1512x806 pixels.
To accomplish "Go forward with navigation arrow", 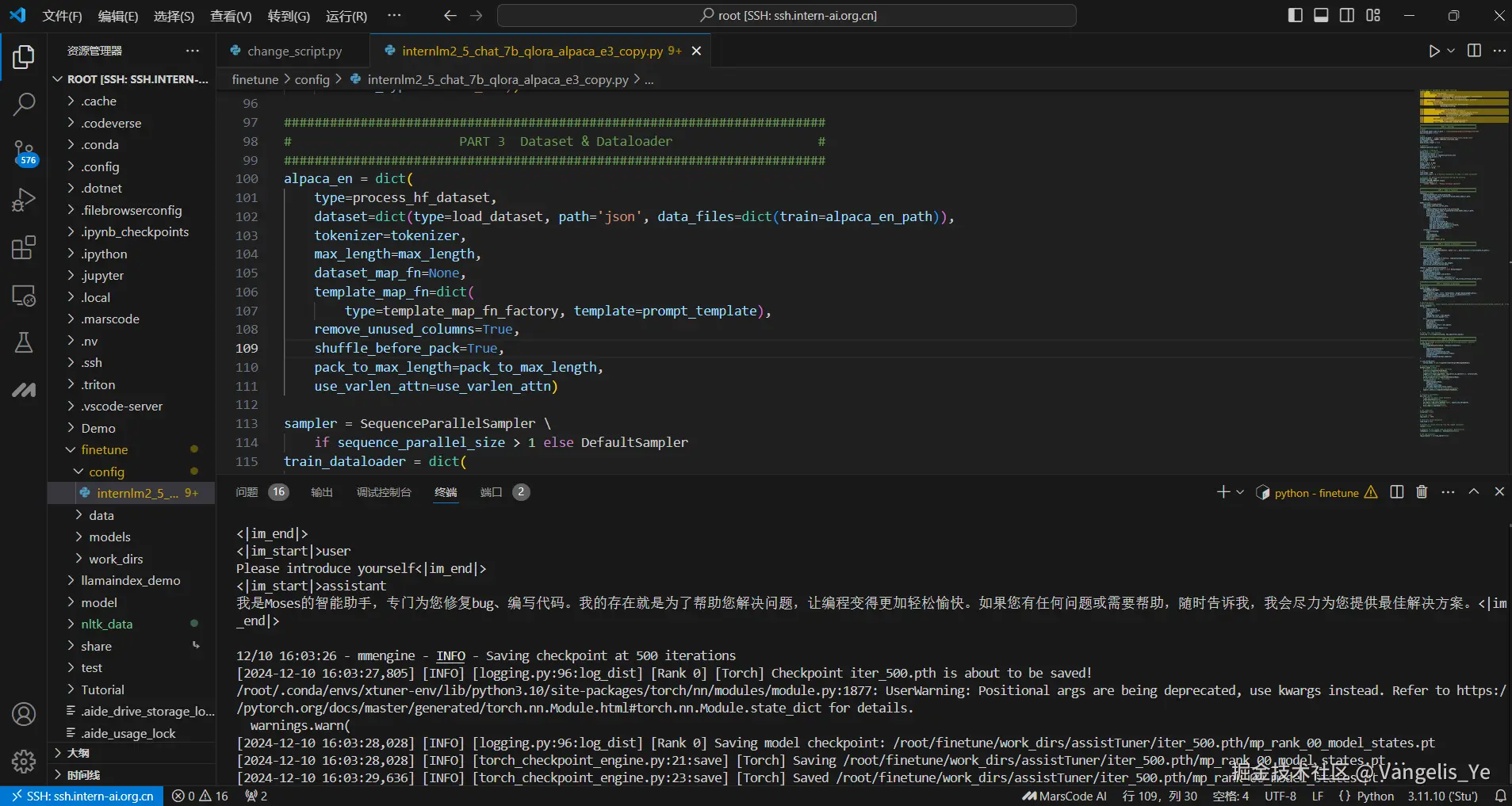I will [x=476, y=16].
